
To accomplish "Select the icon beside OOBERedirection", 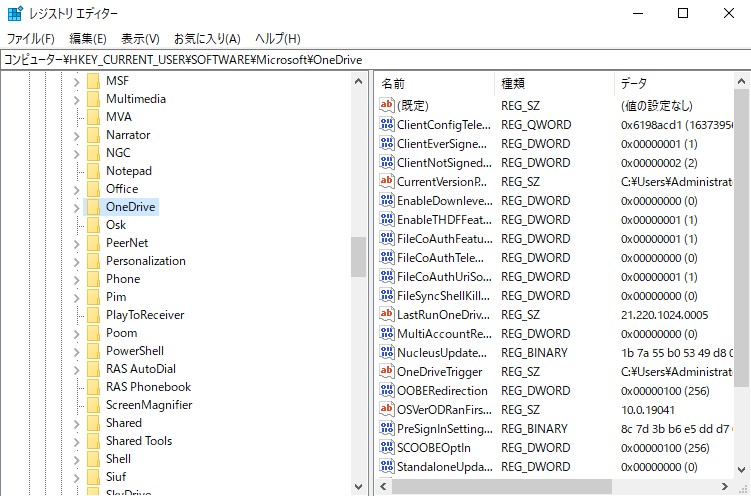I will tap(387, 390).
